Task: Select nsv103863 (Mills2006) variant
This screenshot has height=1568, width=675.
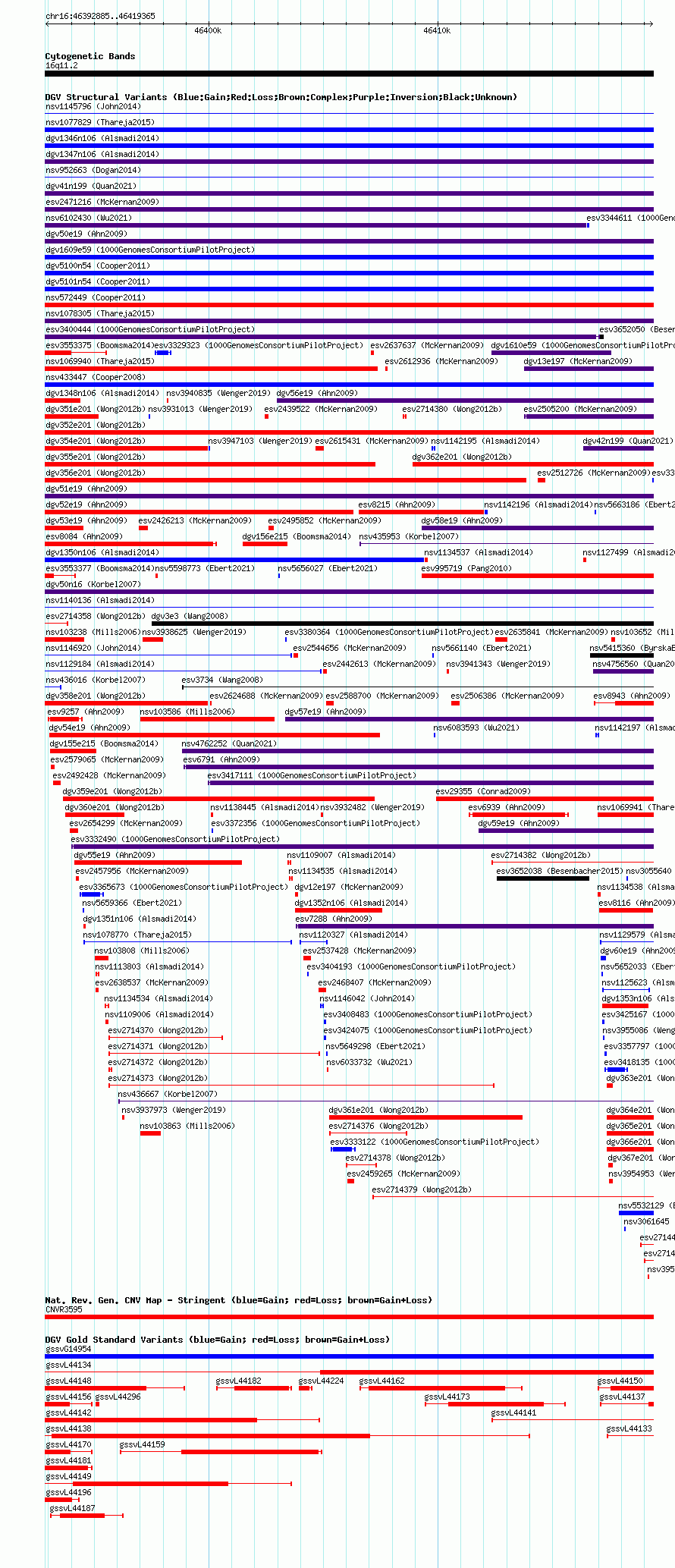Action: 187,1126
